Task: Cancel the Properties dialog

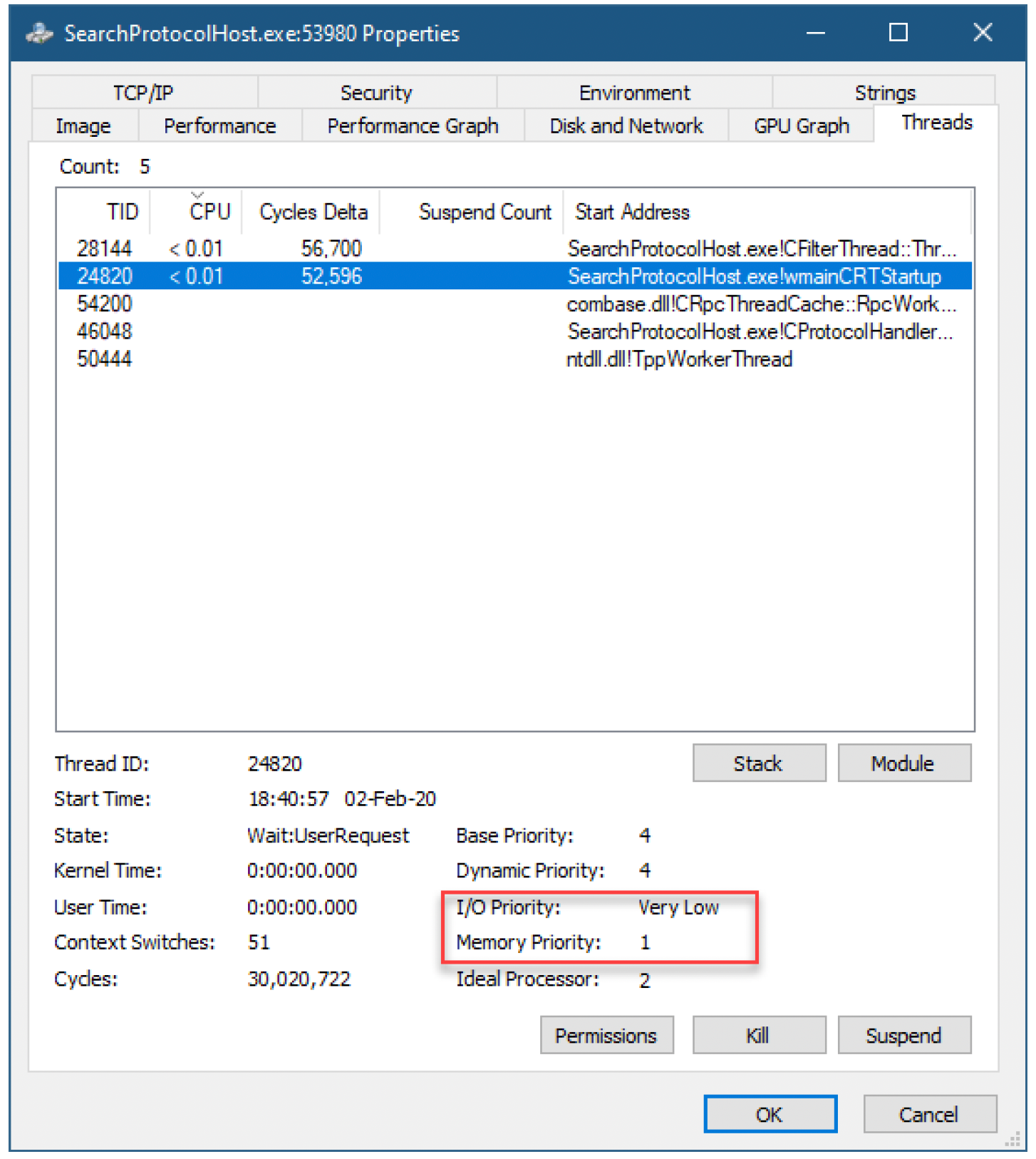Action: [x=929, y=1115]
